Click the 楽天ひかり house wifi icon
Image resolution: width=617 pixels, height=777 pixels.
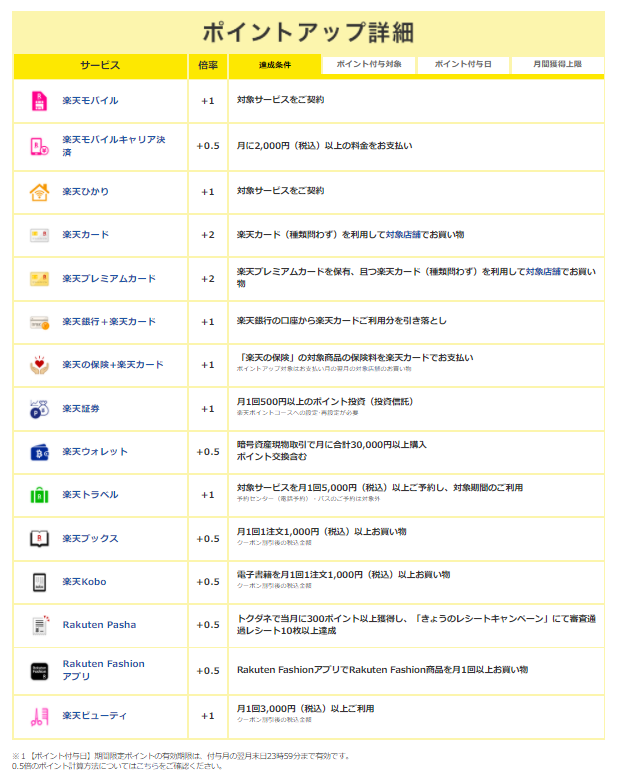click(39, 192)
